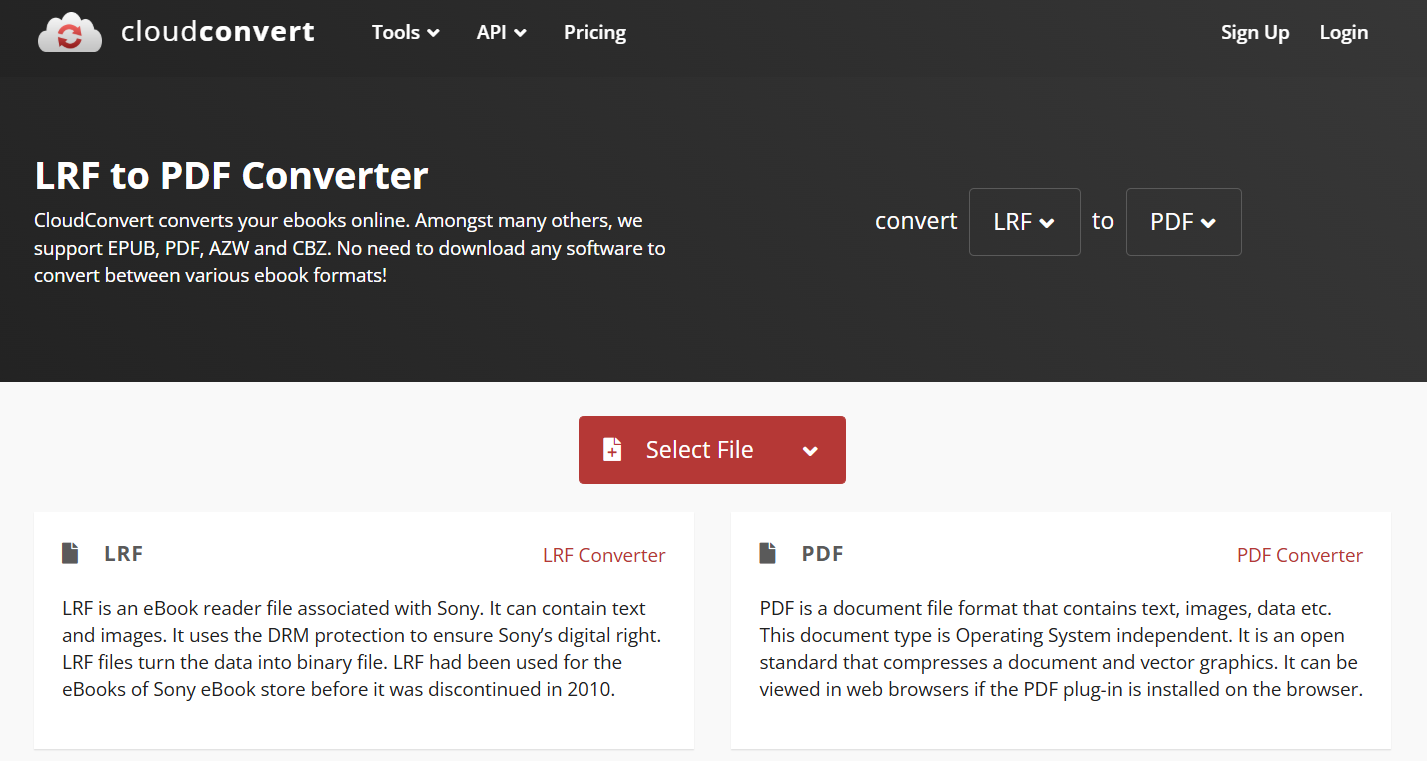Click the CloudConvert cloud logo icon
The width and height of the screenshot is (1427, 761).
pyautogui.click(x=69, y=31)
